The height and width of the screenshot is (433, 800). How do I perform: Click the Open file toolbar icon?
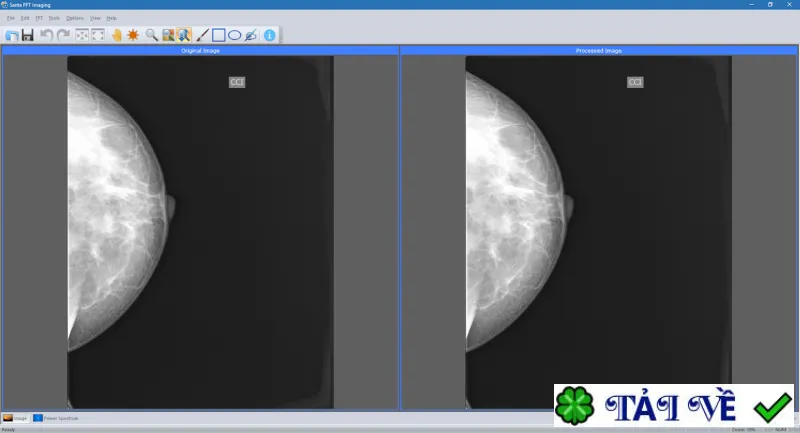click(x=12, y=35)
